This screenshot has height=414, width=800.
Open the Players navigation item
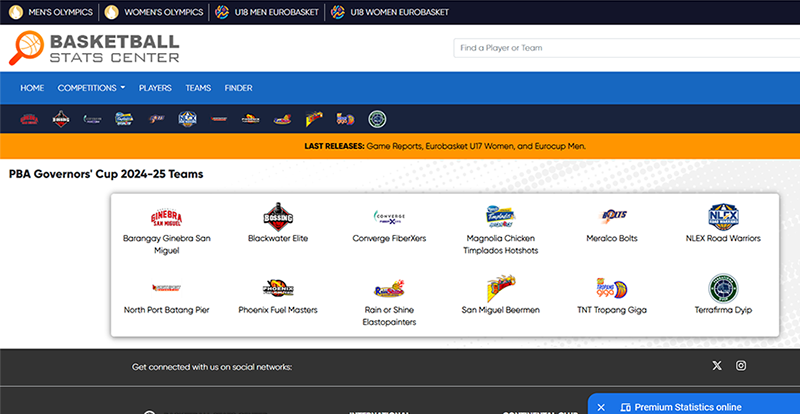(155, 88)
